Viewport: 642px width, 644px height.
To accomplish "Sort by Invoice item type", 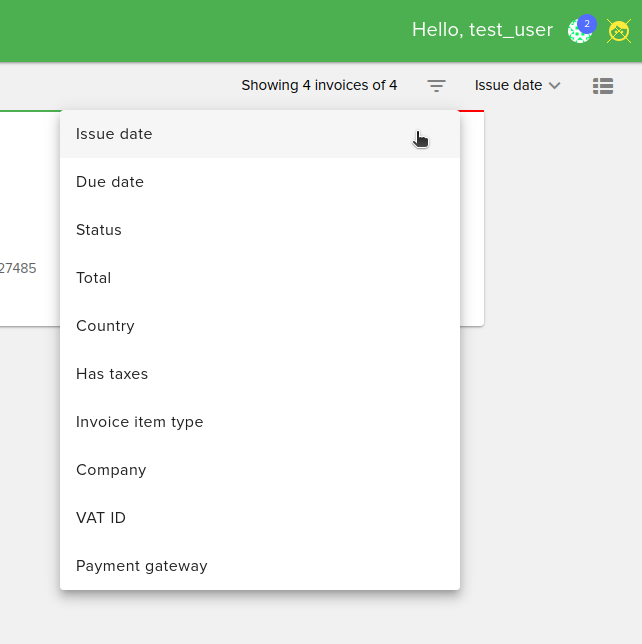I will click(140, 422).
